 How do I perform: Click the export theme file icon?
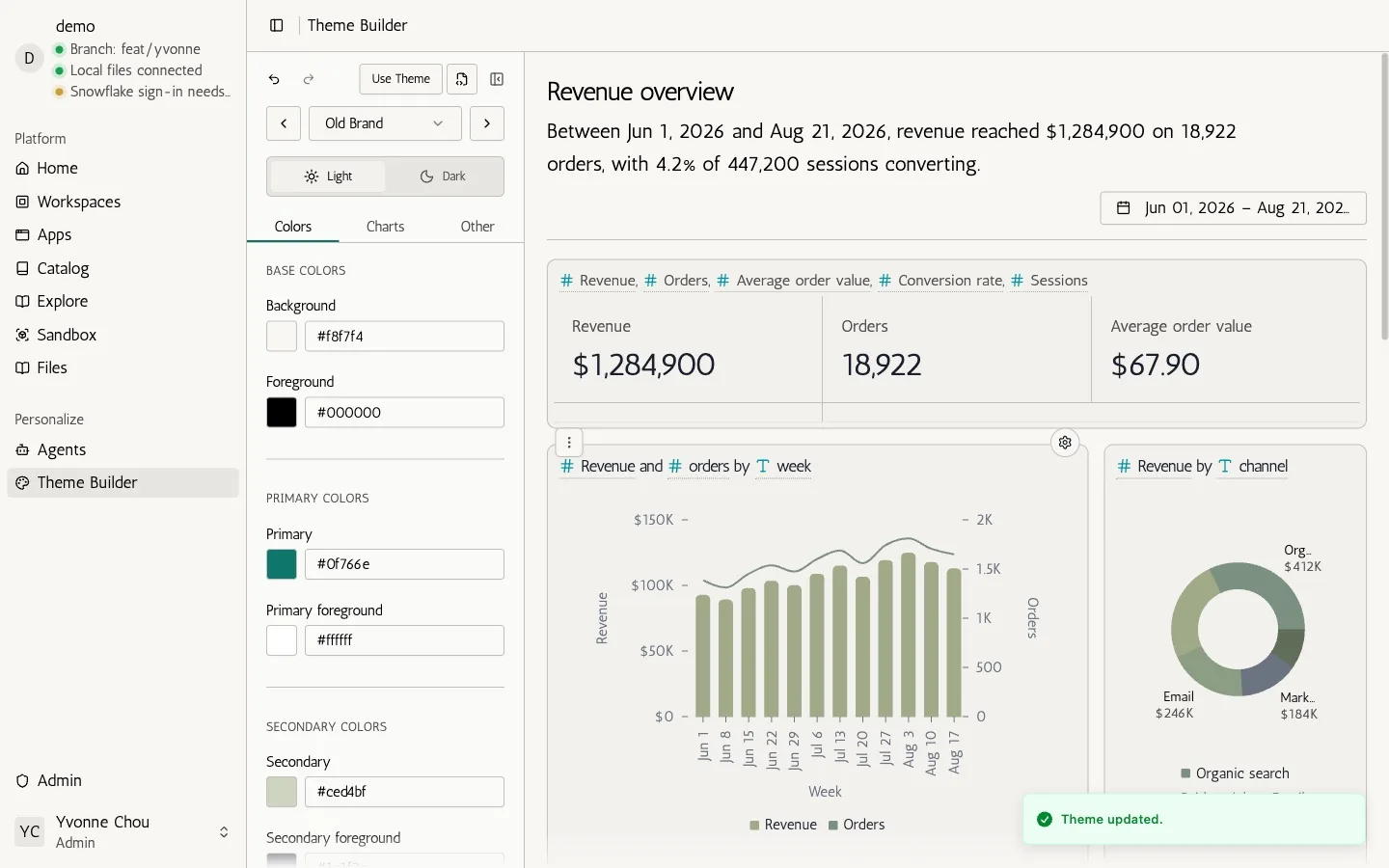(x=462, y=79)
